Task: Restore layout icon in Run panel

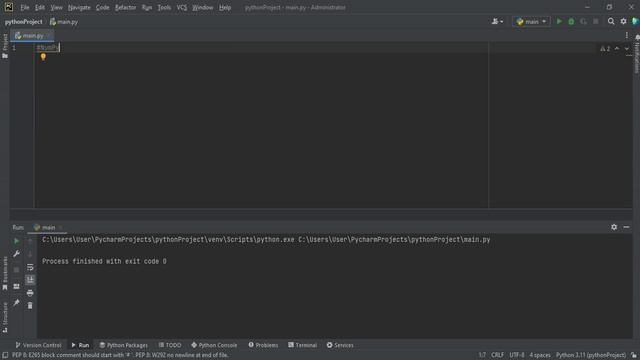Action: pyautogui.click(x=16, y=287)
